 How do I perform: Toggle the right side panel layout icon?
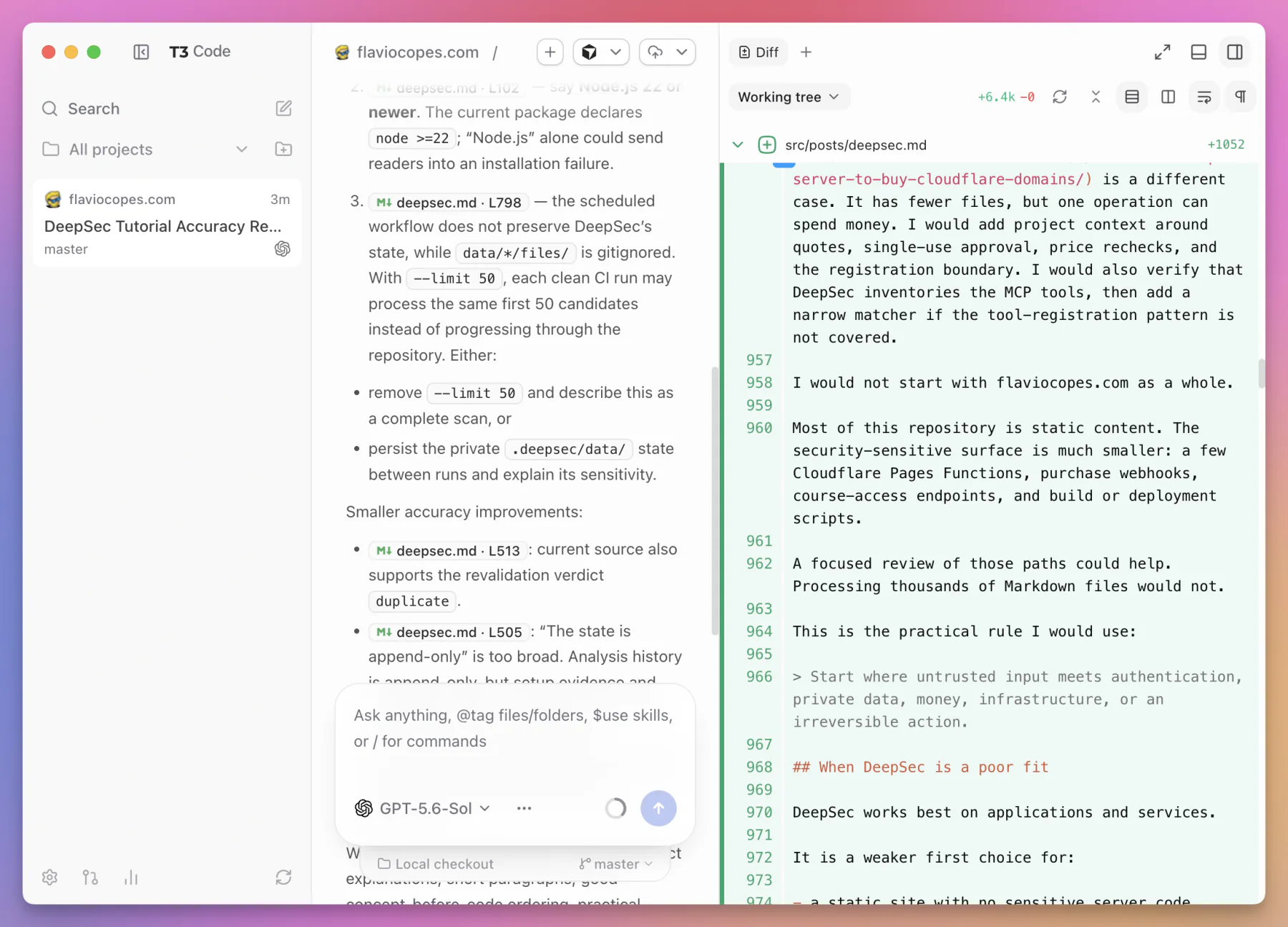pos(1235,52)
